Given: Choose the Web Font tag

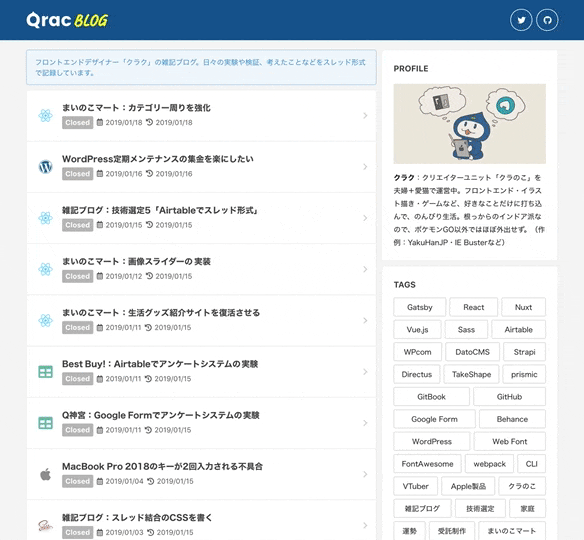Looking at the screenshot, I should tap(510, 441).
